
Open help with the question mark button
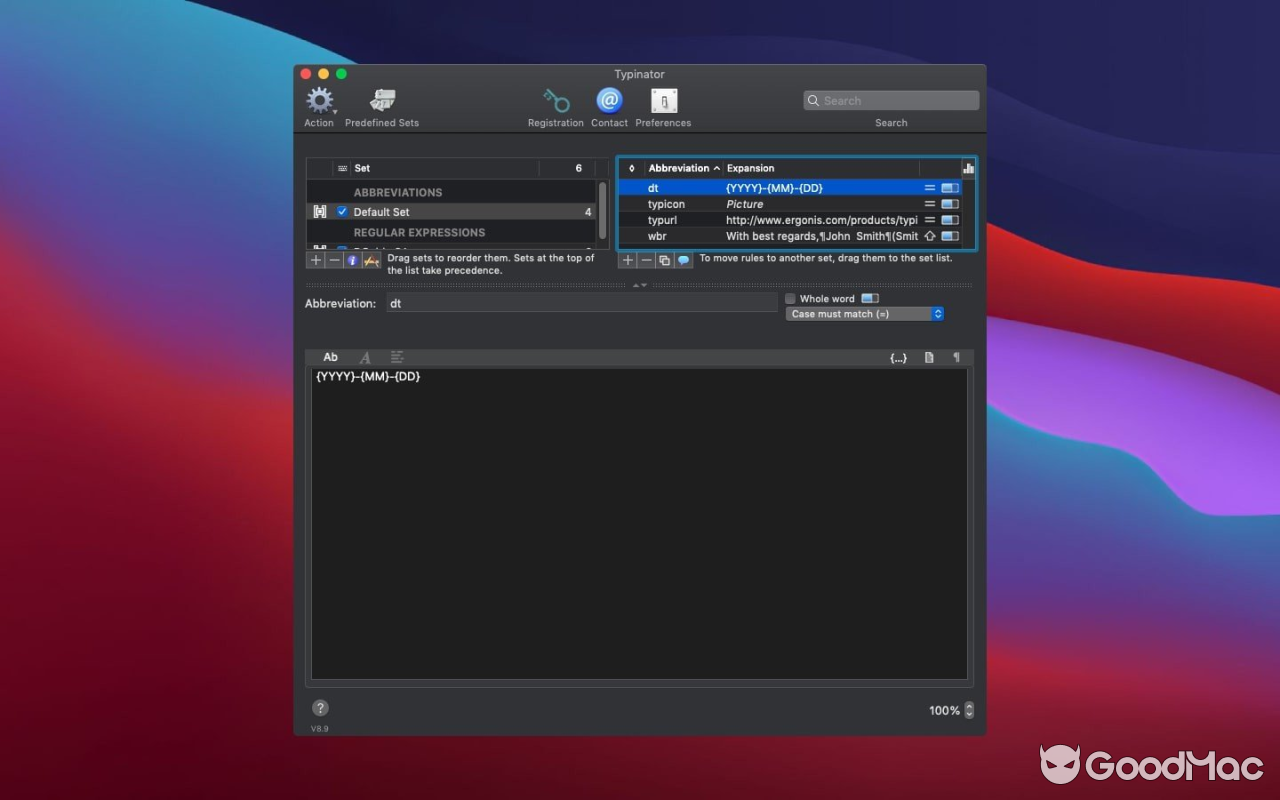[320, 707]
